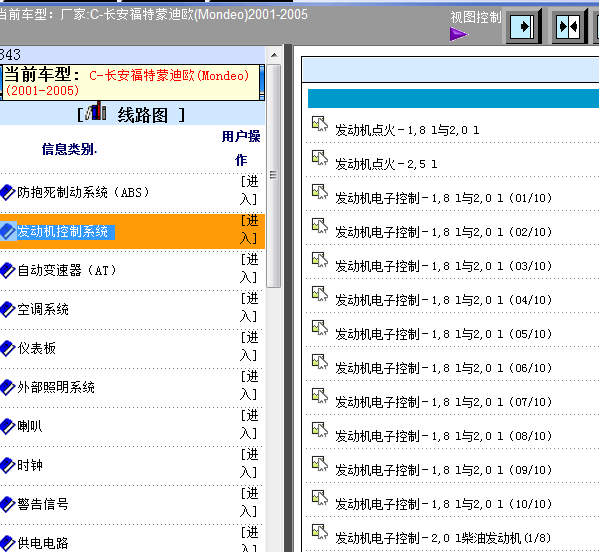Click diagram icon for 发动机电子控制 (08/10)
Image resolution: width=599 pixels, height=552 pixels.
[x=320, y=430]
